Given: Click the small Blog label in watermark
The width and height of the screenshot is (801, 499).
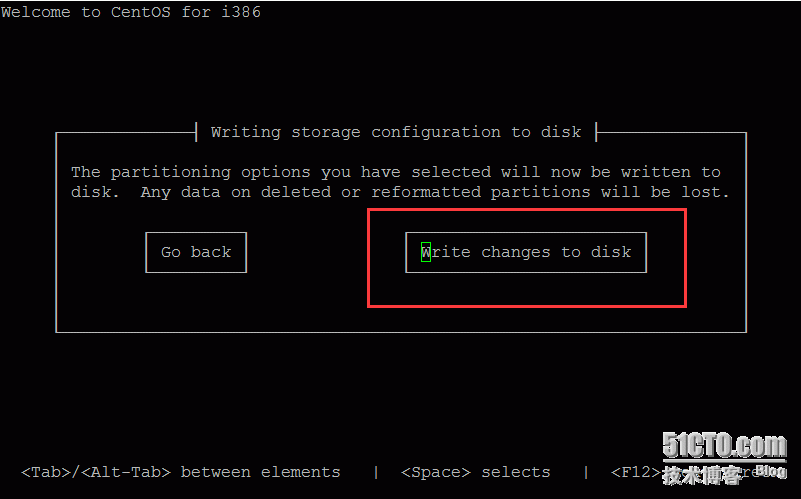Looking at the screenshot, I should pyautogui.click(x=771, y=470).
